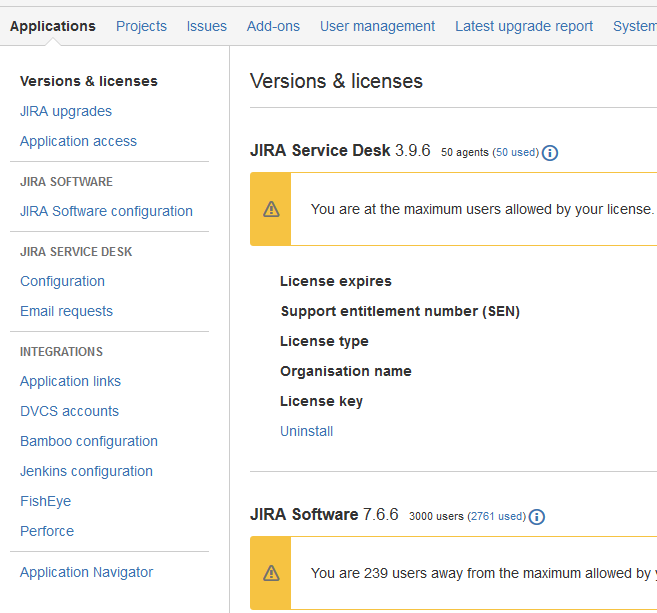Screen dimensions: 657x613
Task: Click the '(2761 used)' users link
Action: [497, 516]
